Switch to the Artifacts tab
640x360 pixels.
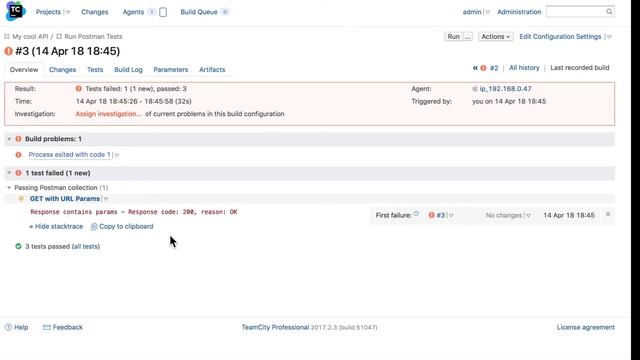pos(212,70)
